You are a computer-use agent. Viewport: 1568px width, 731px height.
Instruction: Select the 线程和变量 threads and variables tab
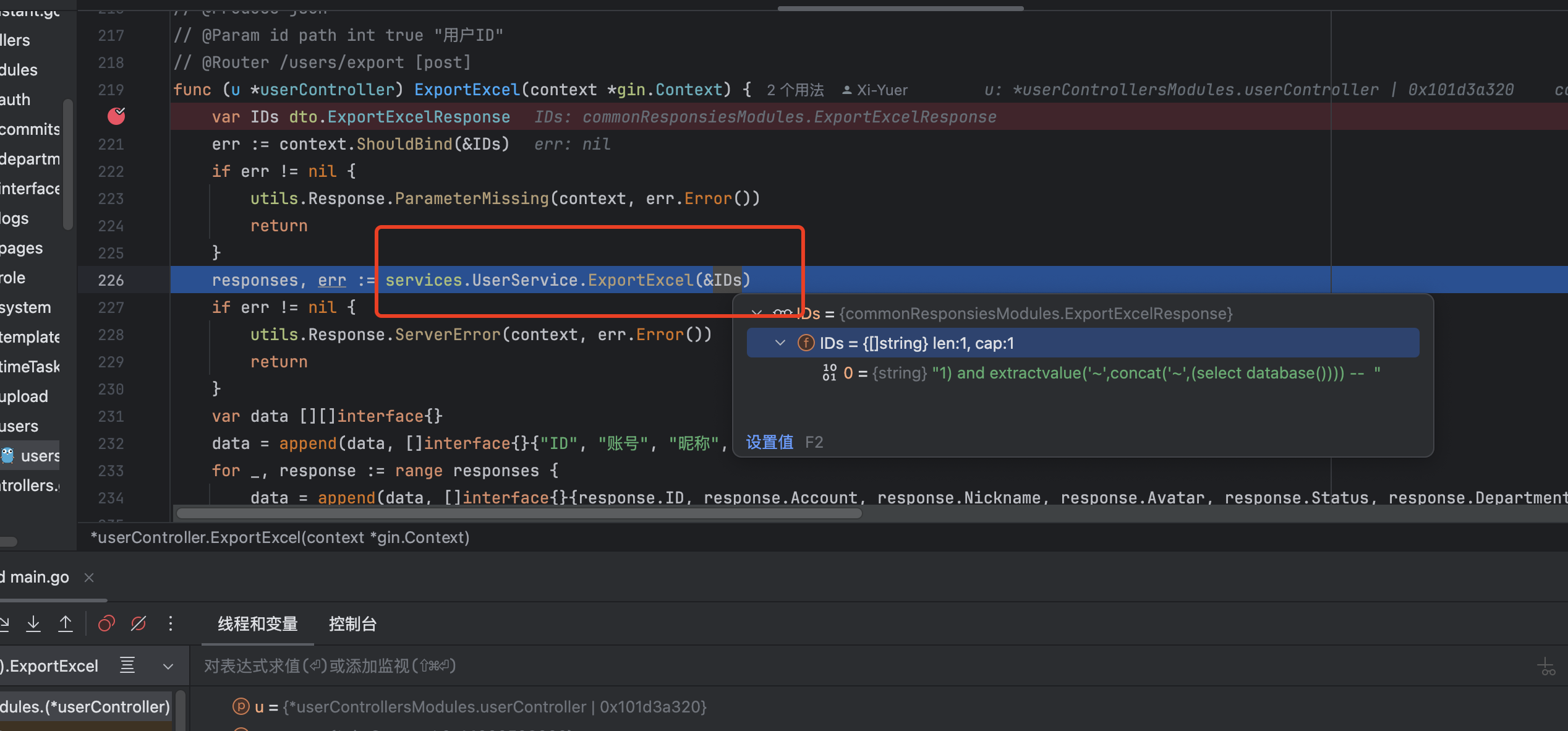click(258, 624)
